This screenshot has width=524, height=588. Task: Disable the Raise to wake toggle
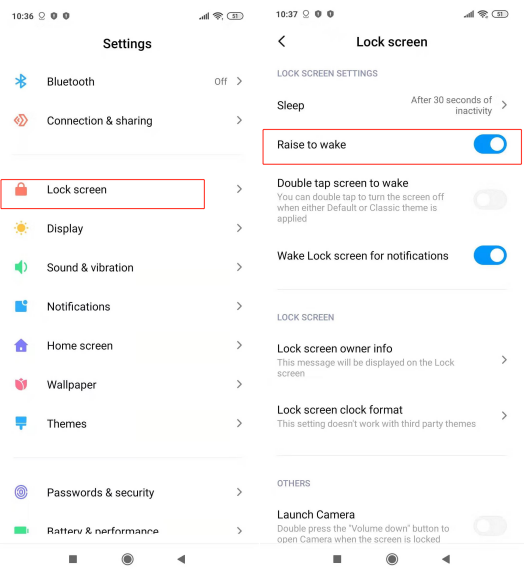click(490, 144)
